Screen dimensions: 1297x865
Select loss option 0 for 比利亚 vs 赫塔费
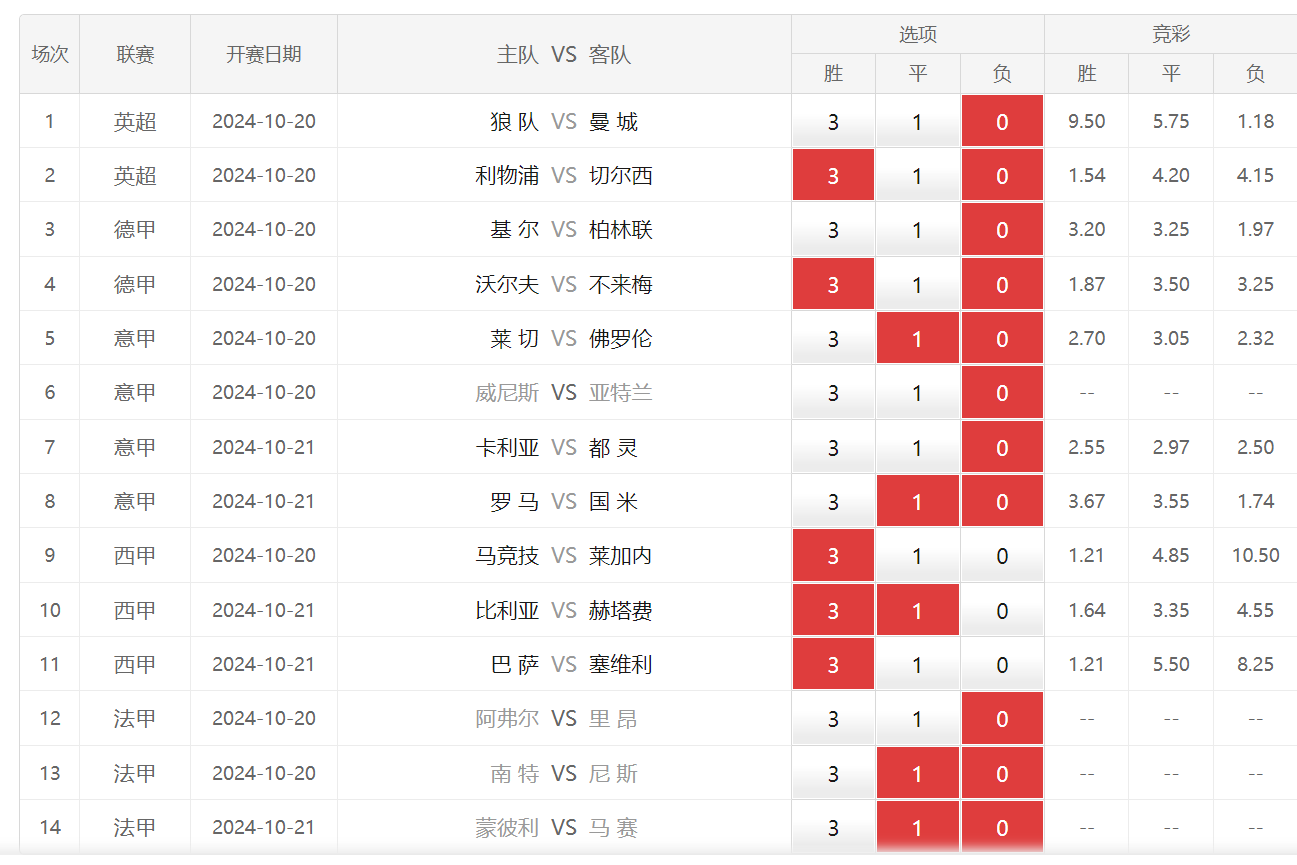point(1002,611)
